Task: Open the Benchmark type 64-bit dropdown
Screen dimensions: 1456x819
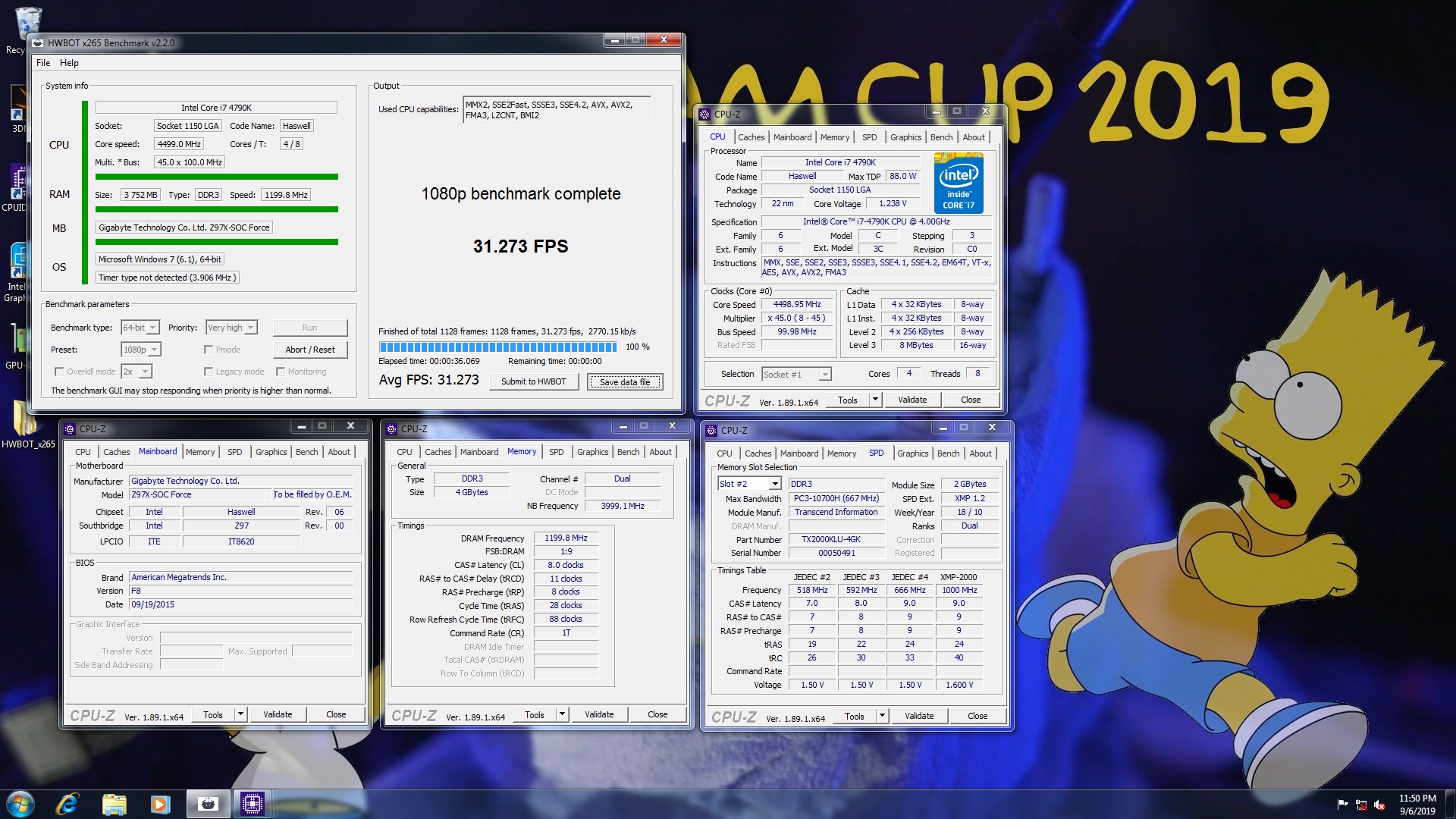Action: click(140, 328)
